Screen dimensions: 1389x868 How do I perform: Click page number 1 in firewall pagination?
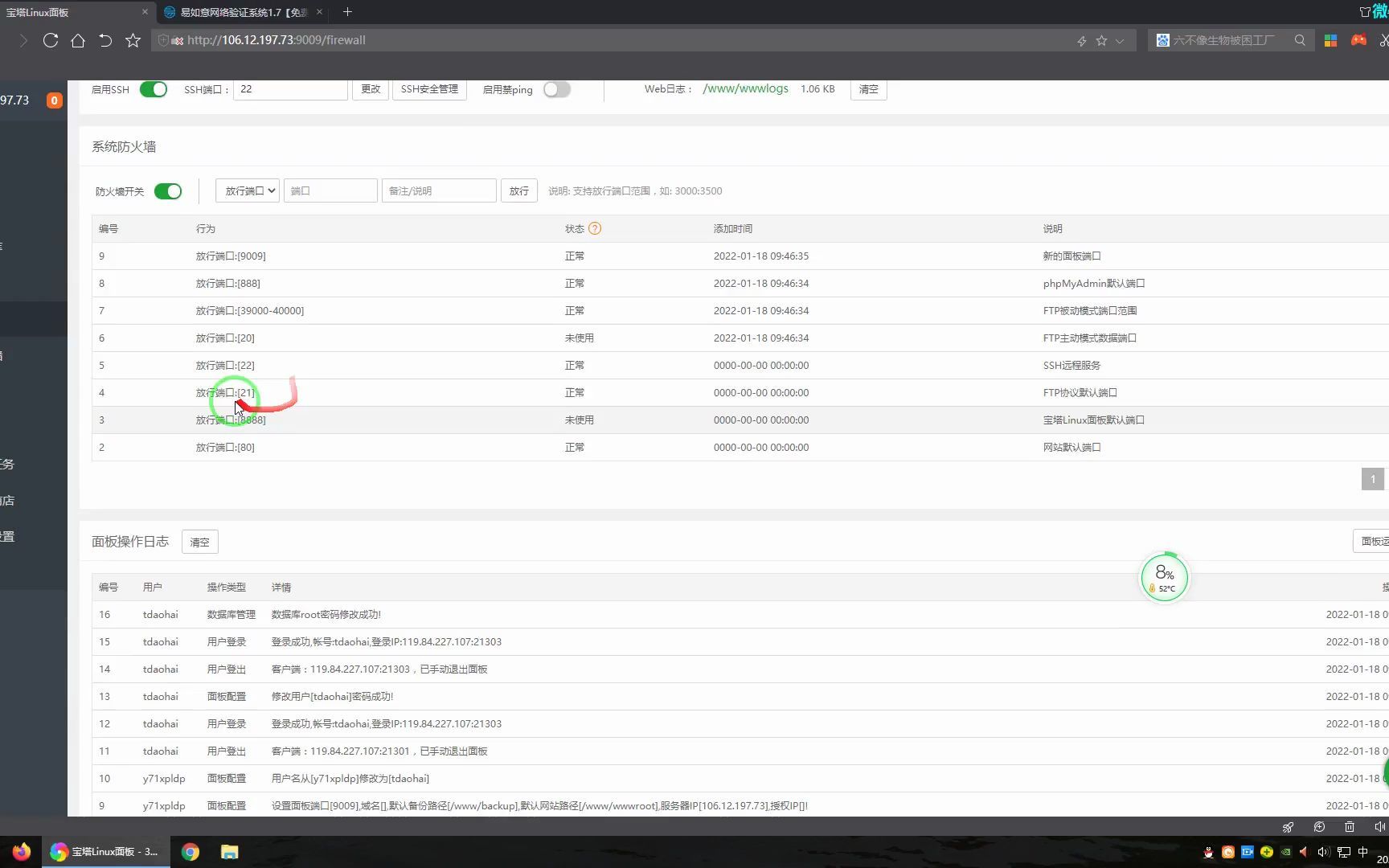(1373, 479)
